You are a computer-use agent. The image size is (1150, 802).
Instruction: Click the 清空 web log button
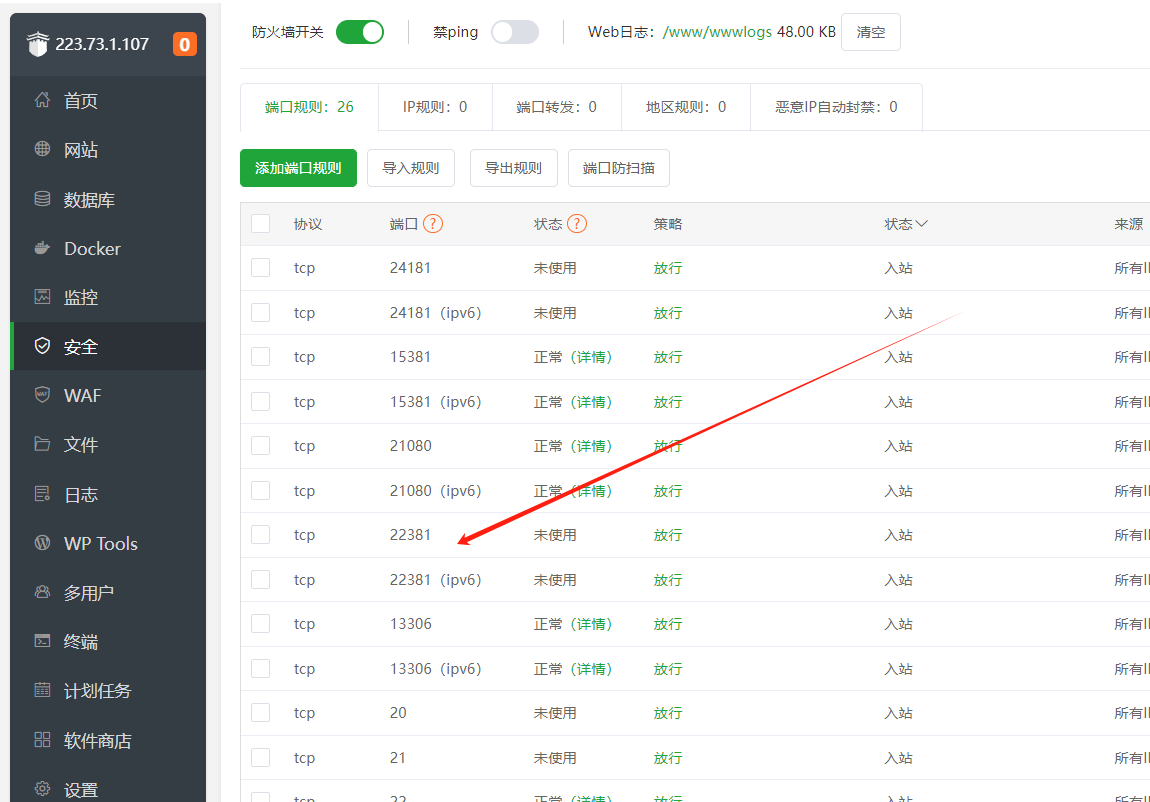[871, 32]
